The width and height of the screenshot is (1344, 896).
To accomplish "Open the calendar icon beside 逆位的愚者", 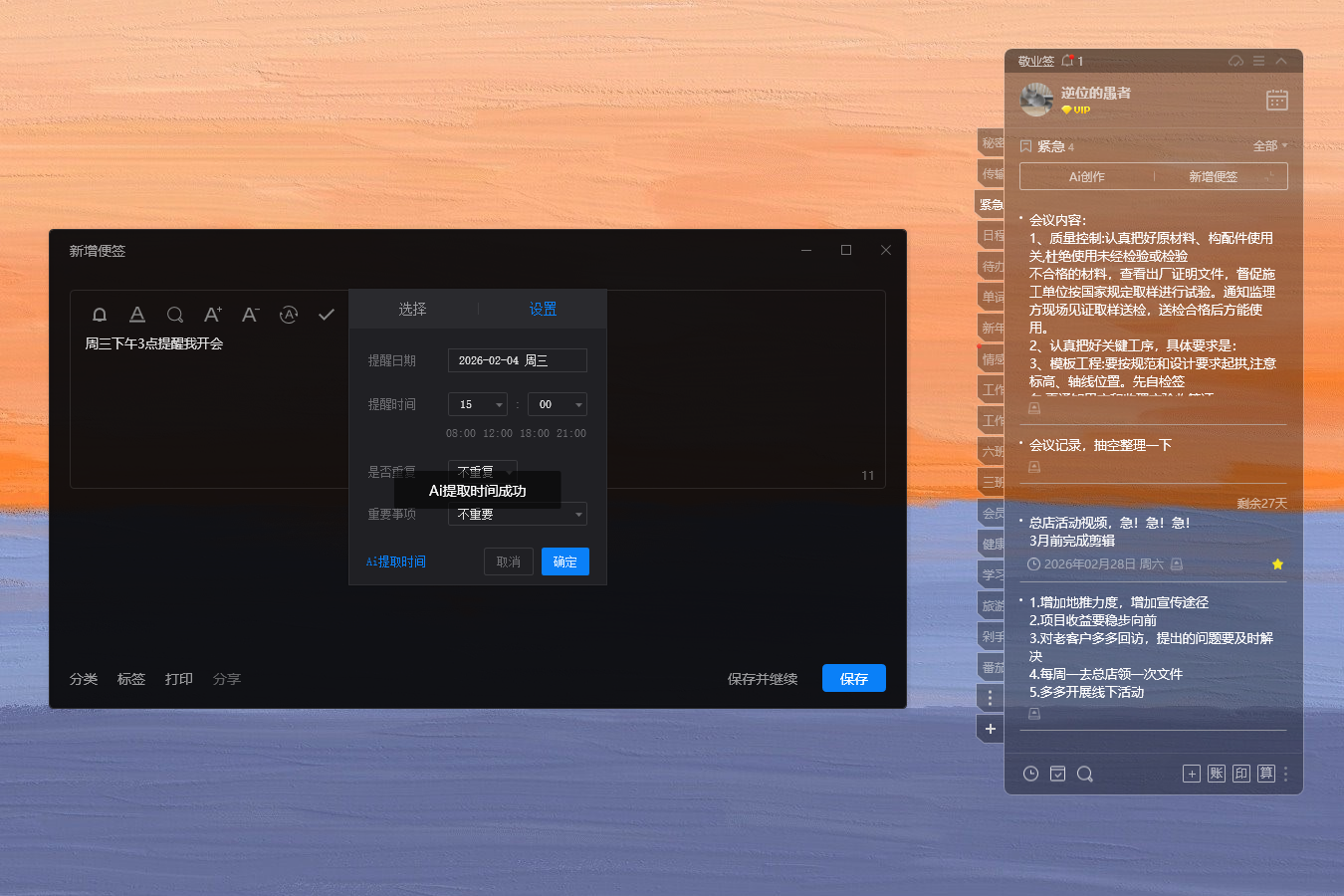I will pos(1276,100).
